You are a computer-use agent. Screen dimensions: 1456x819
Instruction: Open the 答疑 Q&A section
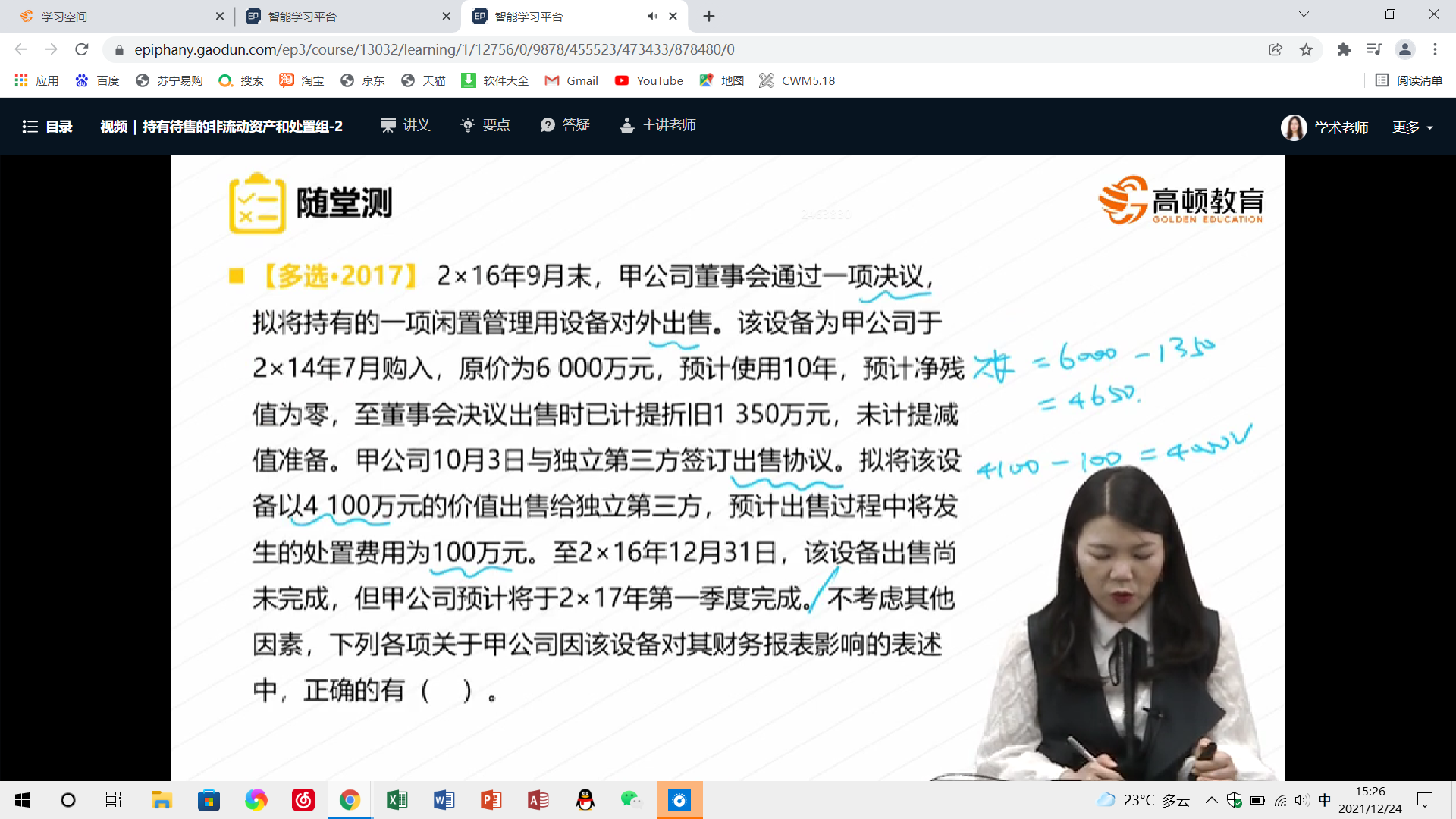(x=565, y=125)
